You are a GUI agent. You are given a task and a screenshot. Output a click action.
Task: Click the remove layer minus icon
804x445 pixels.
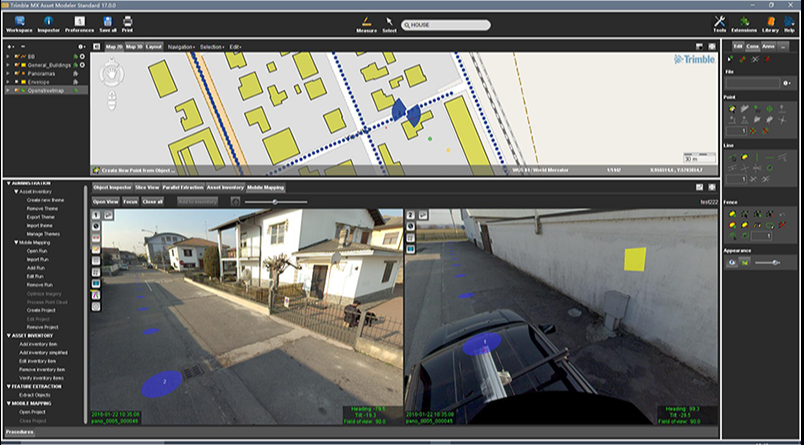coord(23,47)
